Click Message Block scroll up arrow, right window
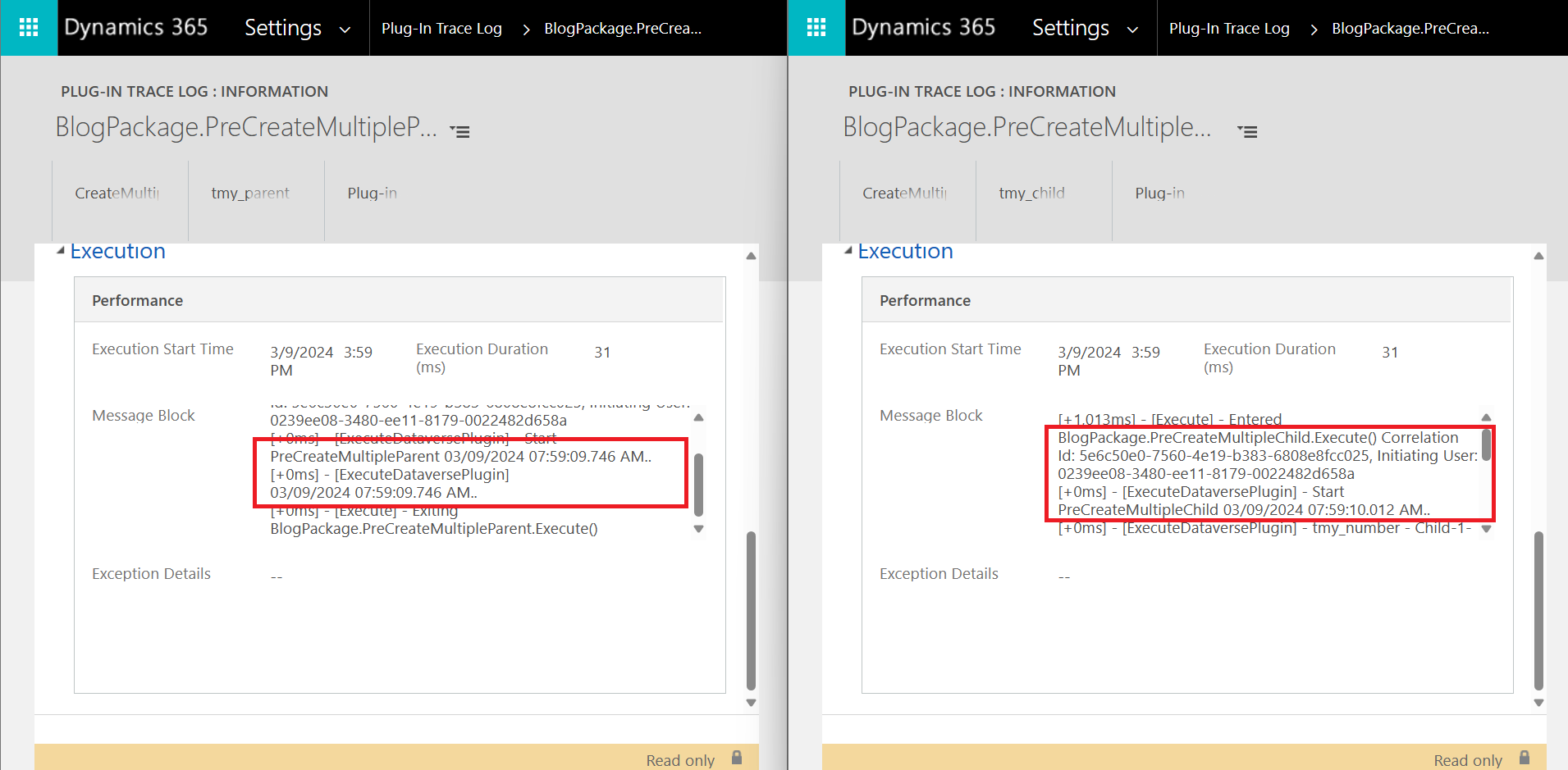Screen dimensions: 1568x770 coord(1487,417)
